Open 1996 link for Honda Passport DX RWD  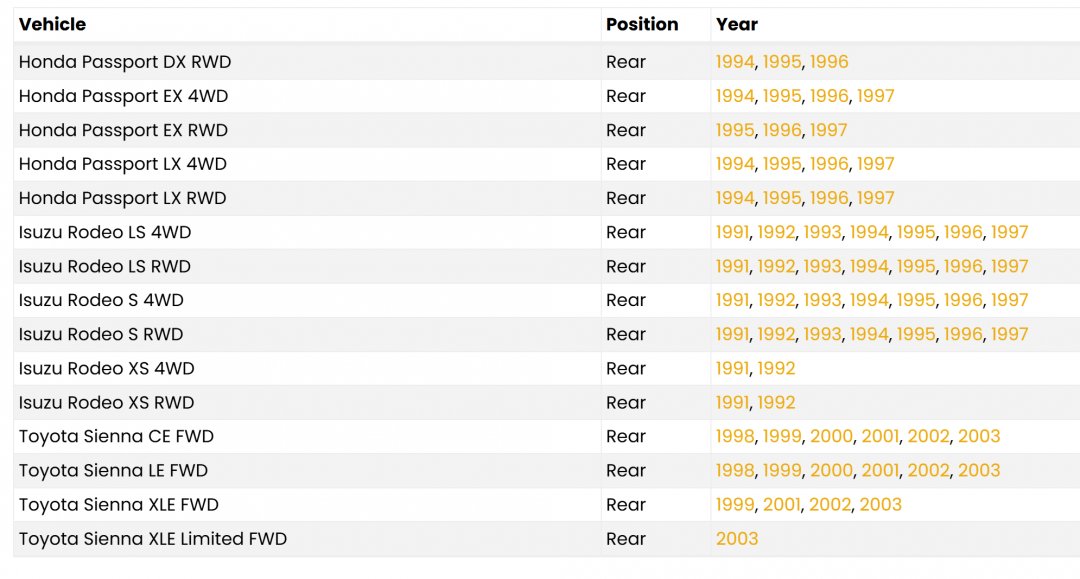pos(829,62)
